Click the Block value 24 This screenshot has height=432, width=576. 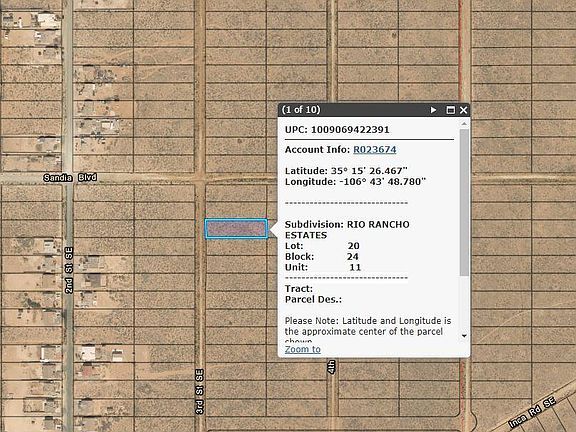(x=353, y=256)
